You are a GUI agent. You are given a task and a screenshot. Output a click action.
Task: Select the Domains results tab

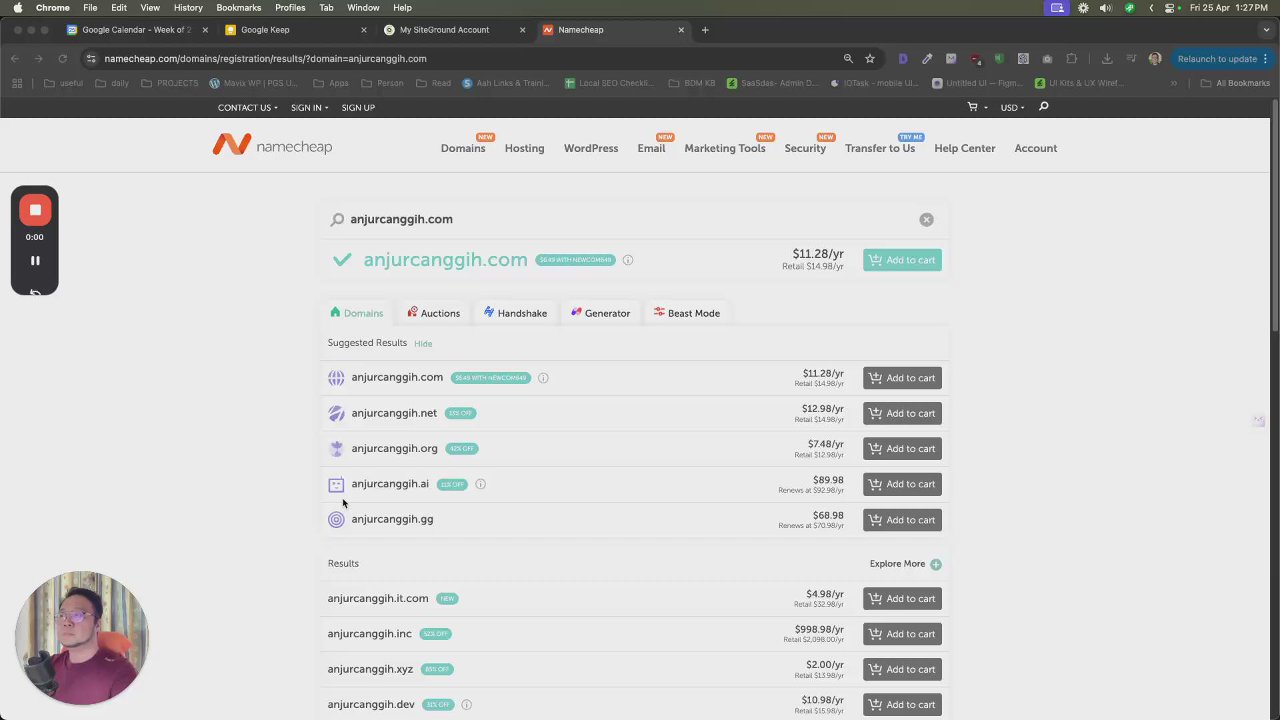click(356, 313)
